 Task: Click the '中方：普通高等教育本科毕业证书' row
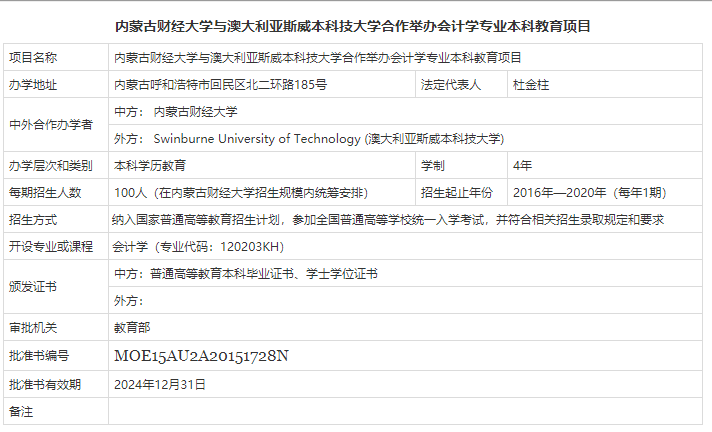pyautogui.click(x=405, y=273)
